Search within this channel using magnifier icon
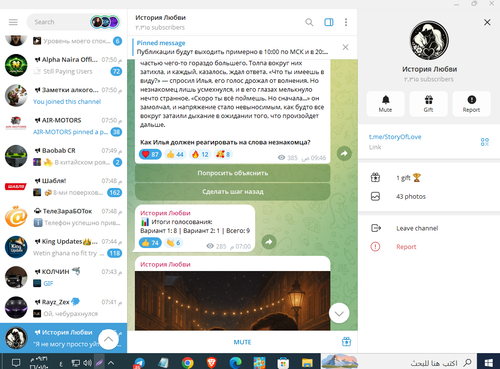Image resolution: width=500 pixels, height=369 pixels. click(309, 22)
